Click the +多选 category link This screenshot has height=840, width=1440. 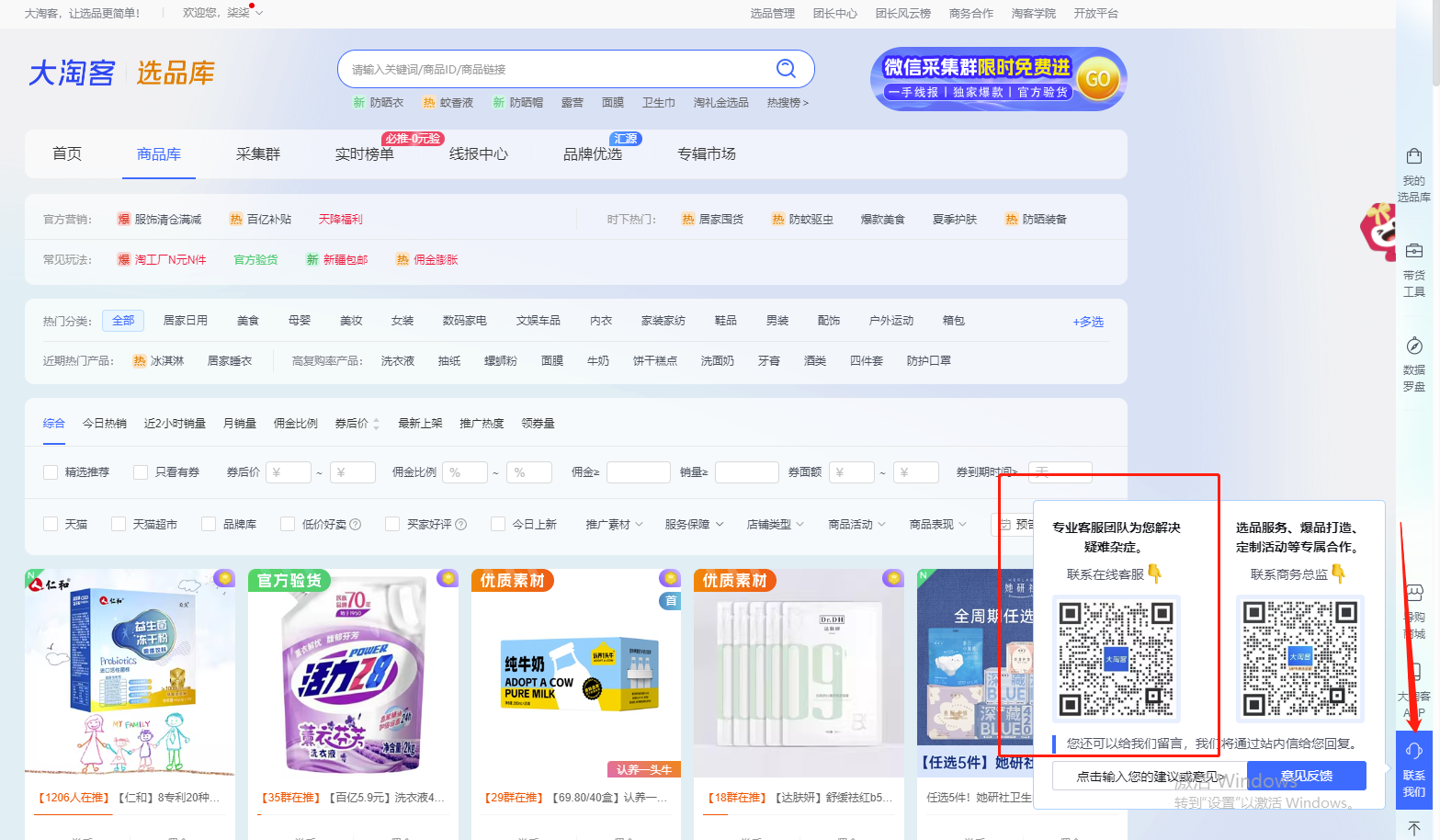click(x=1087, y=322)
